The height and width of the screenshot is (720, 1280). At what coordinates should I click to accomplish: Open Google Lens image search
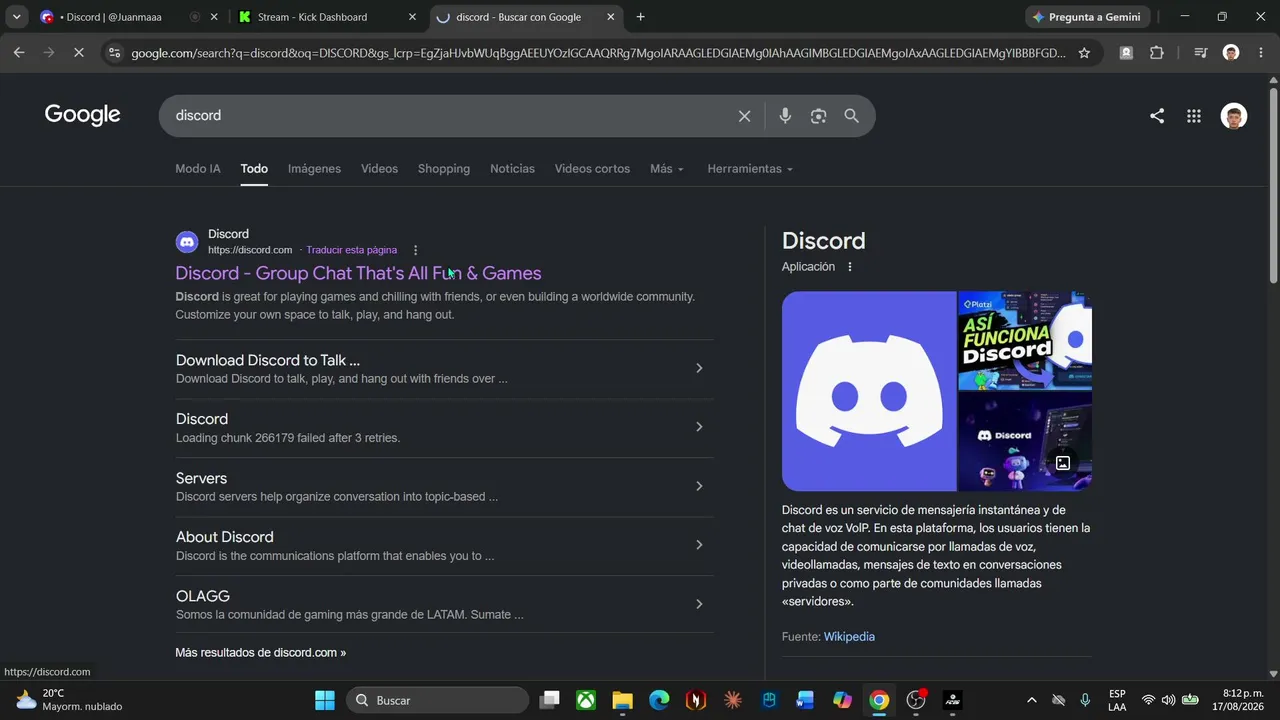point(818,116)
